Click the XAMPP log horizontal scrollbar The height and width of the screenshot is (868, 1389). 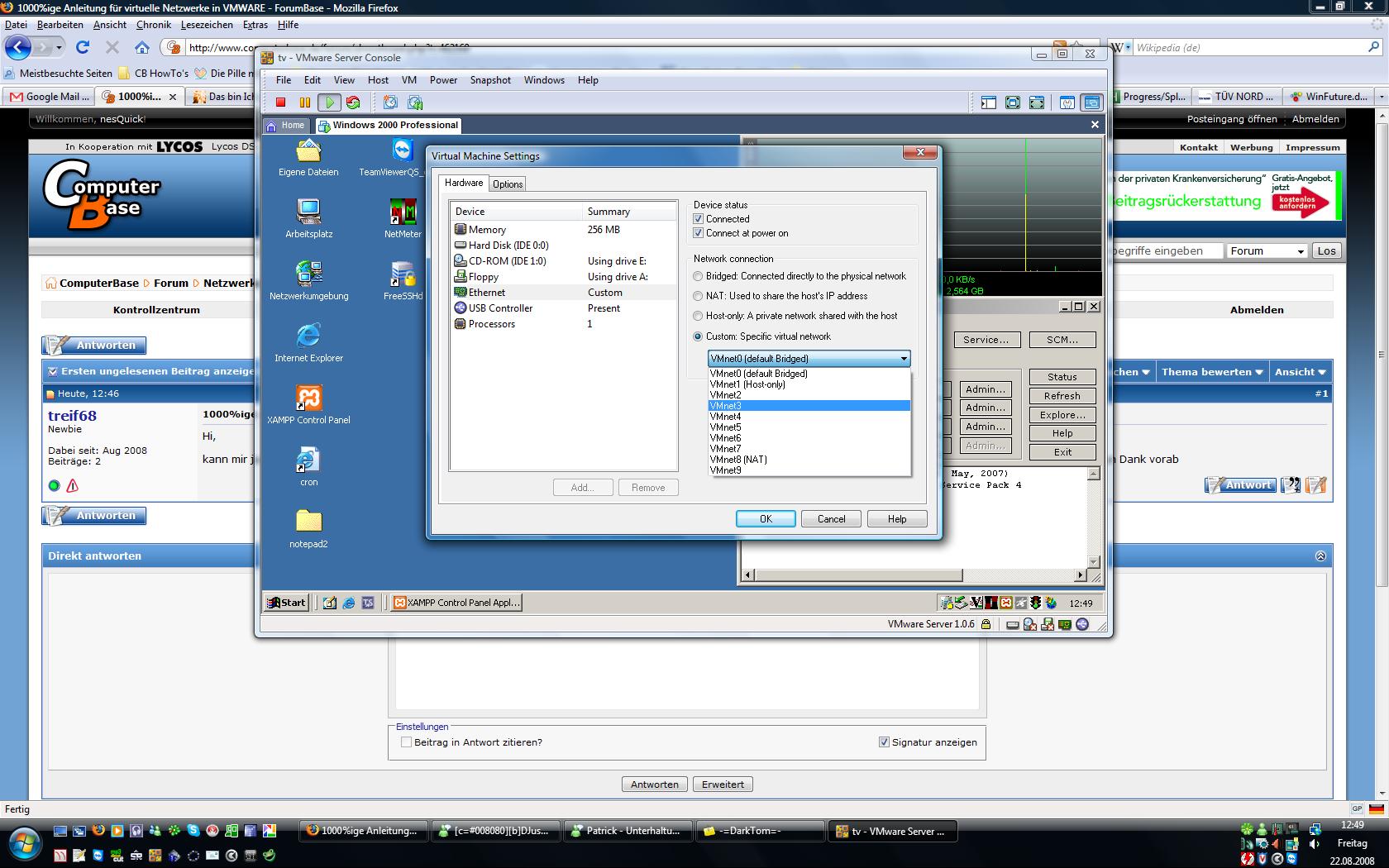[913, 575]
